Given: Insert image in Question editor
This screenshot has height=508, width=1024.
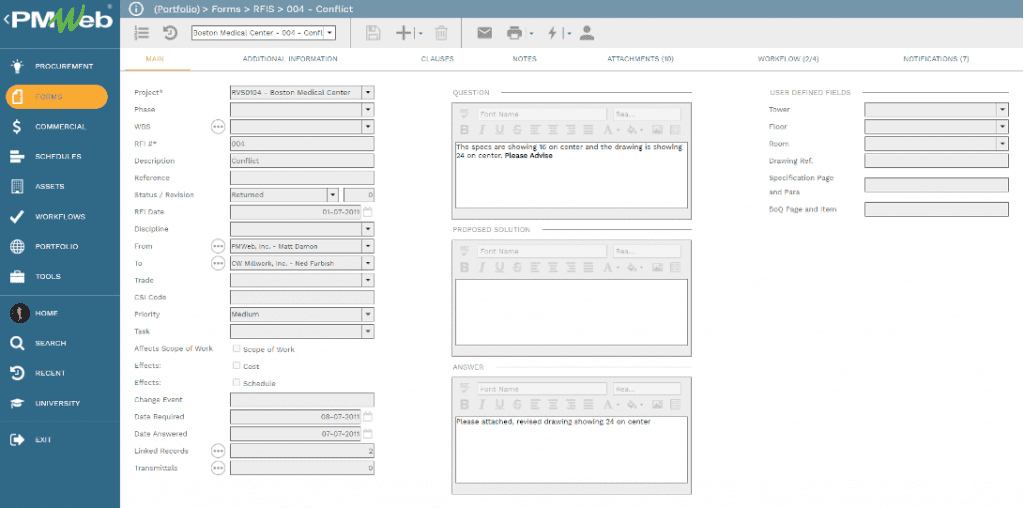Looking at the screenshot, I should tap(658, 130).
